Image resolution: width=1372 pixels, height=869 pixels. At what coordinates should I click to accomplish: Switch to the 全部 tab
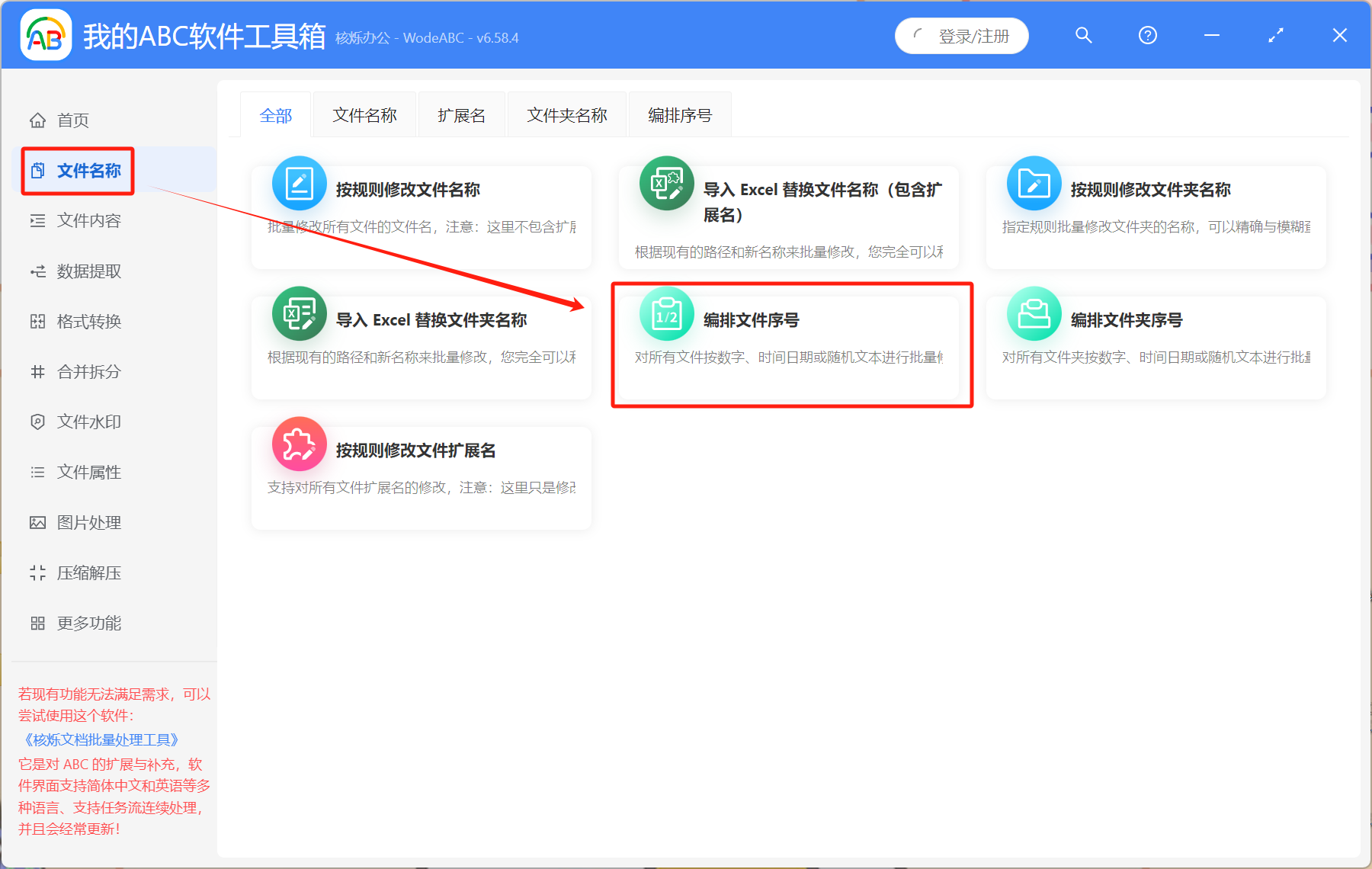[276, 114]
